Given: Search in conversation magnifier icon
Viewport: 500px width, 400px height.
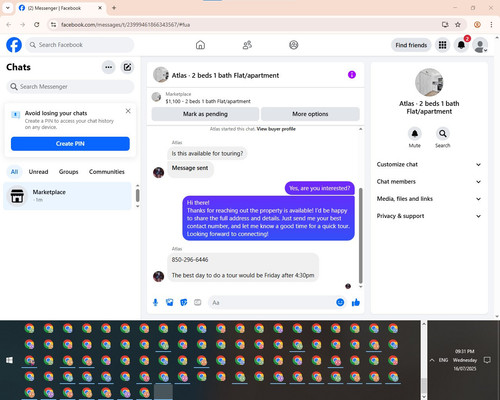Looking at the screenshot, I should pos(443,134).
